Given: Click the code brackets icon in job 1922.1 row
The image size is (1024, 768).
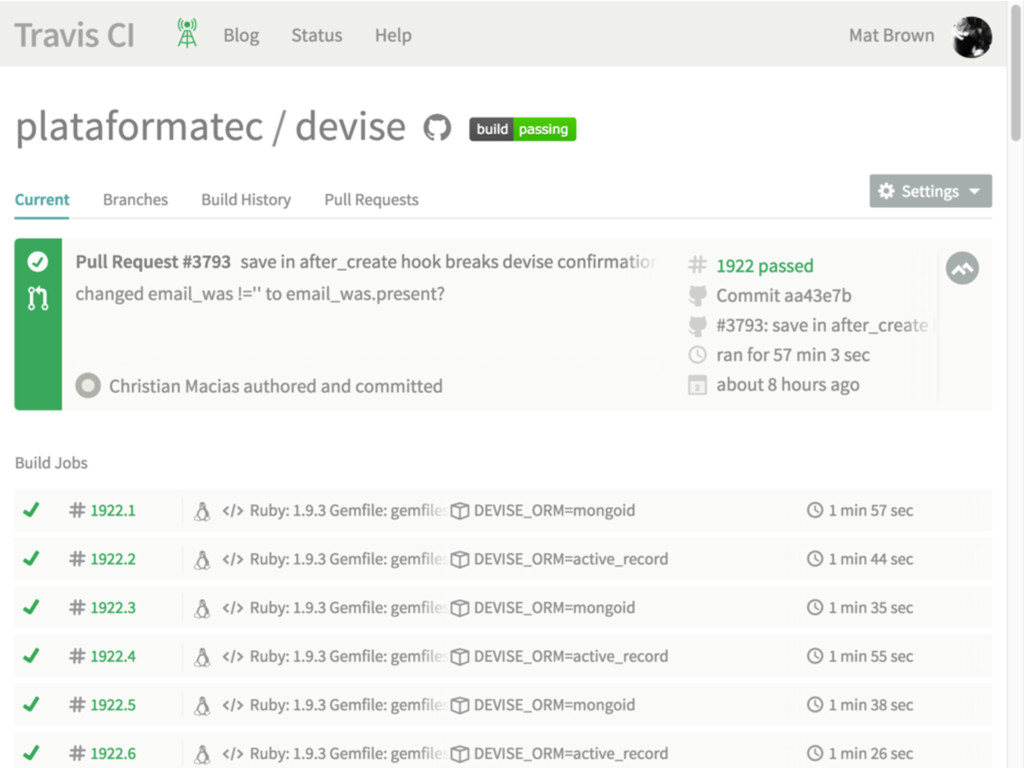Looking at the screenshot, I should [232, 511].
